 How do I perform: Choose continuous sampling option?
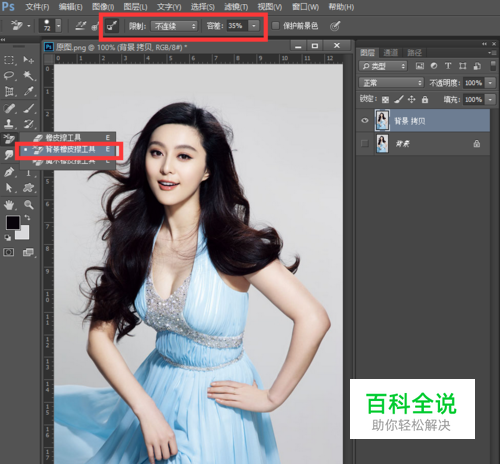(80, 26)
